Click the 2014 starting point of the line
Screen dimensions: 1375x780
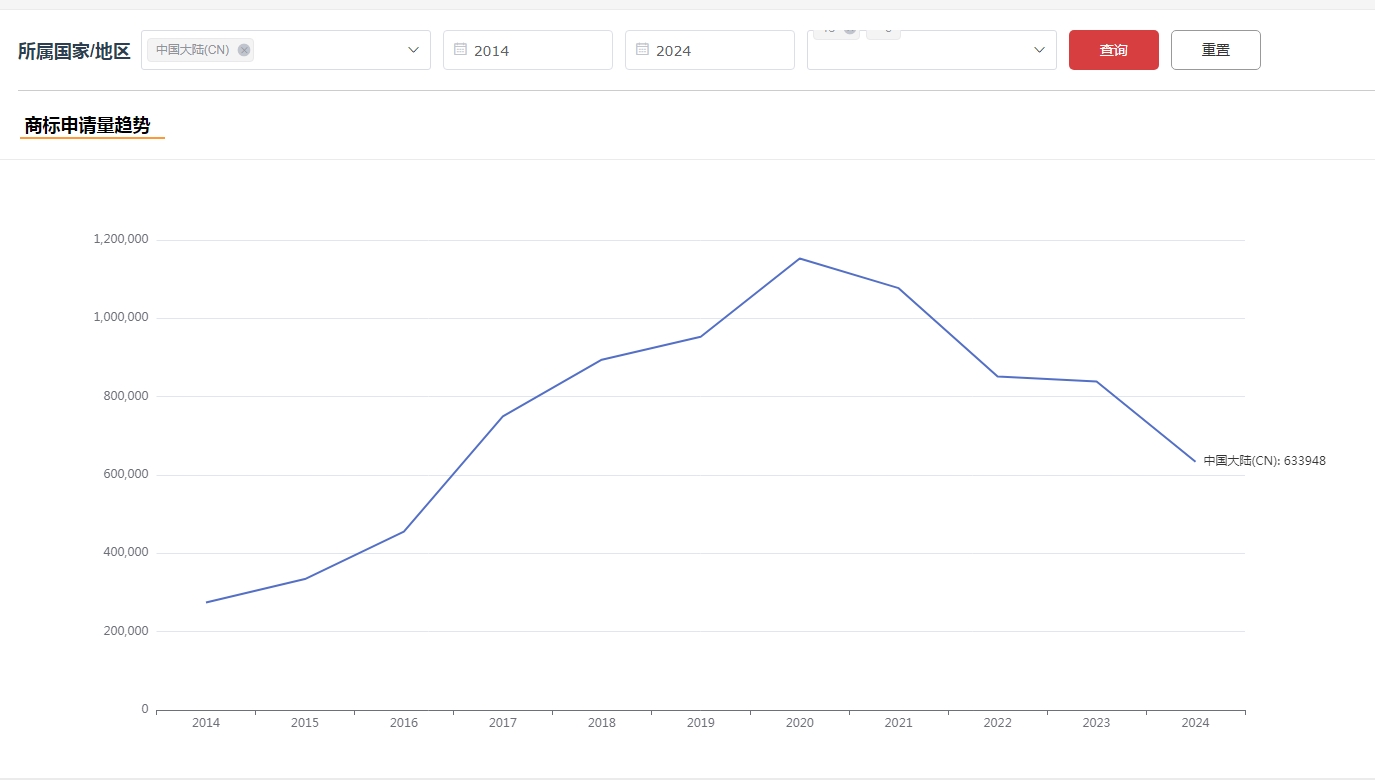[x=206, y=602]
